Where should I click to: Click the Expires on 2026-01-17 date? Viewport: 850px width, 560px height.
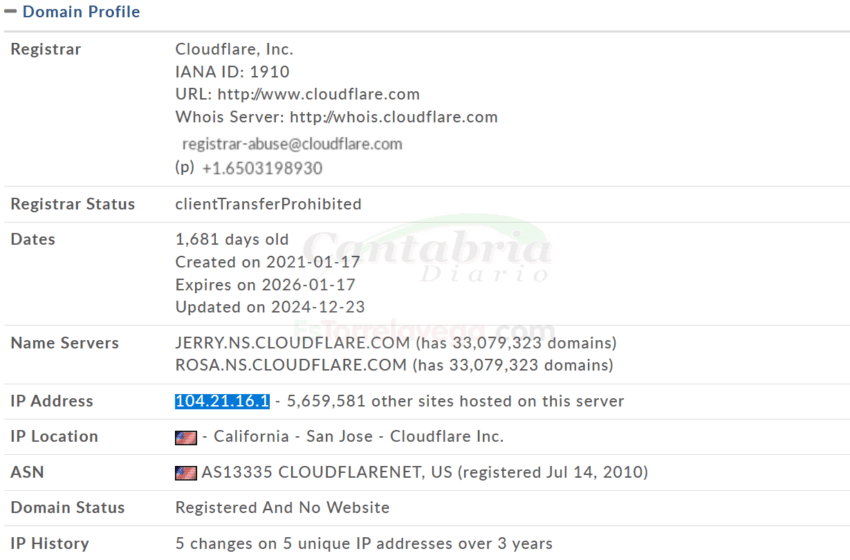(266, 285)
